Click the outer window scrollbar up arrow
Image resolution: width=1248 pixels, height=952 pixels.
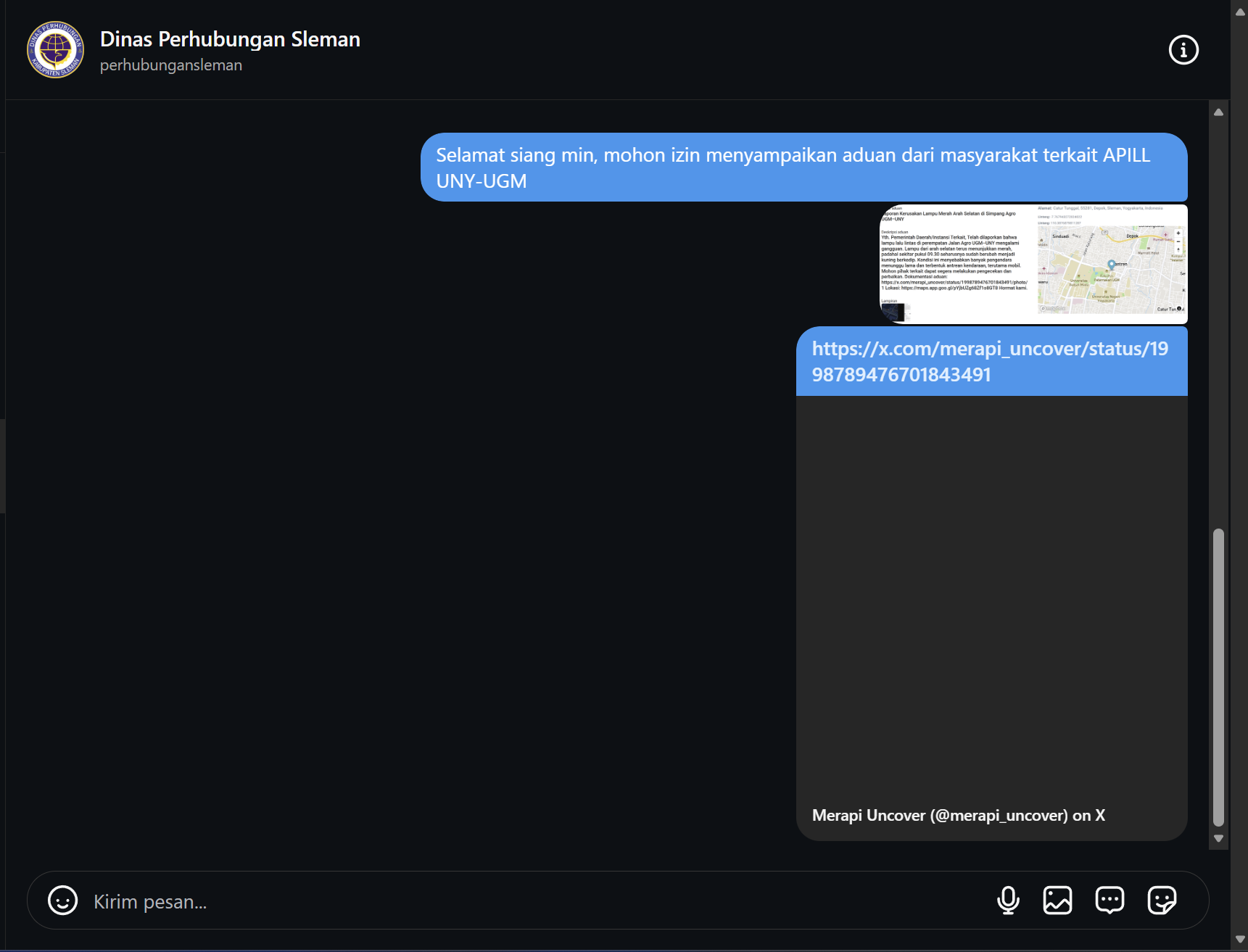tap(1240, 12)
